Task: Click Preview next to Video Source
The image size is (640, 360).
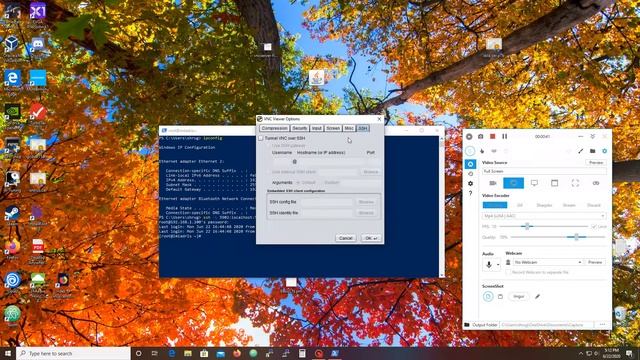Action: [596, 162]
